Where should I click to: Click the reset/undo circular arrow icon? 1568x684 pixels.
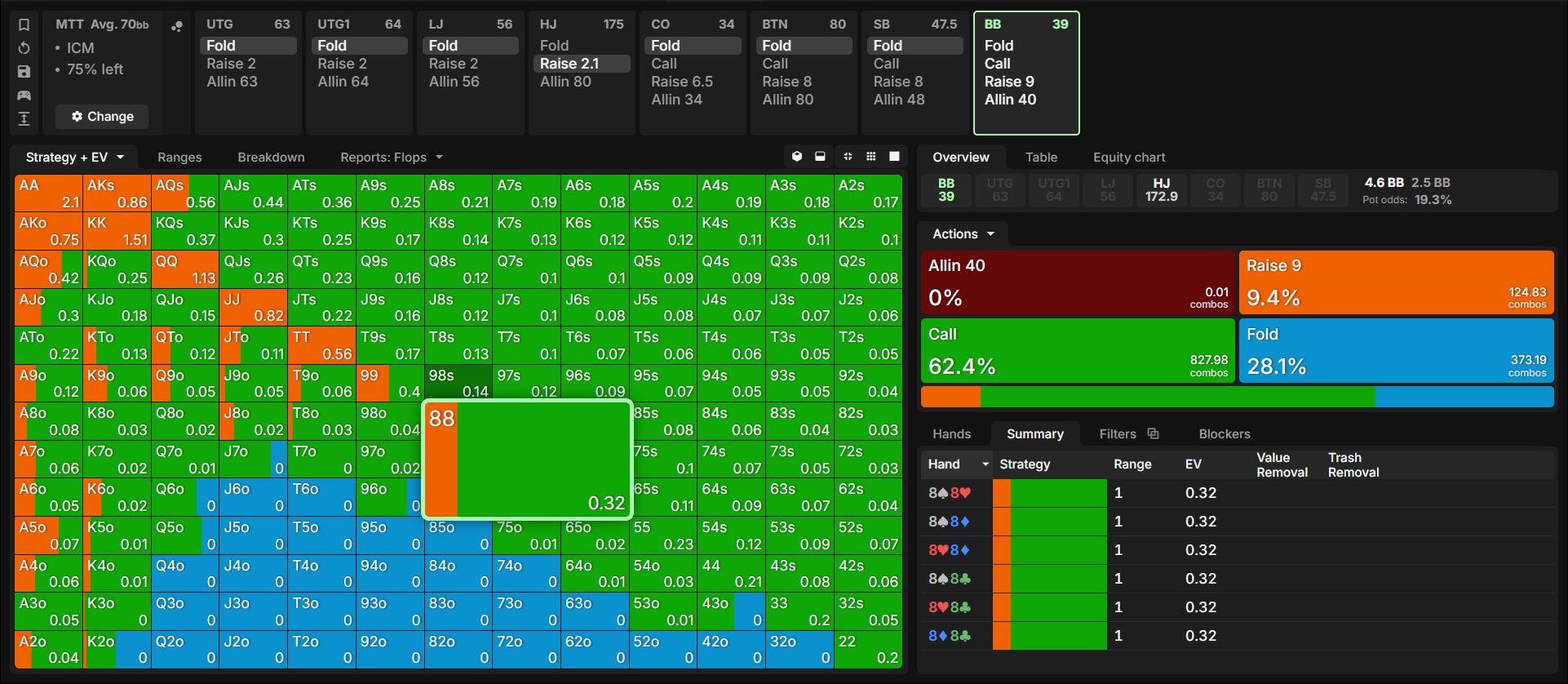click(24, 48)
